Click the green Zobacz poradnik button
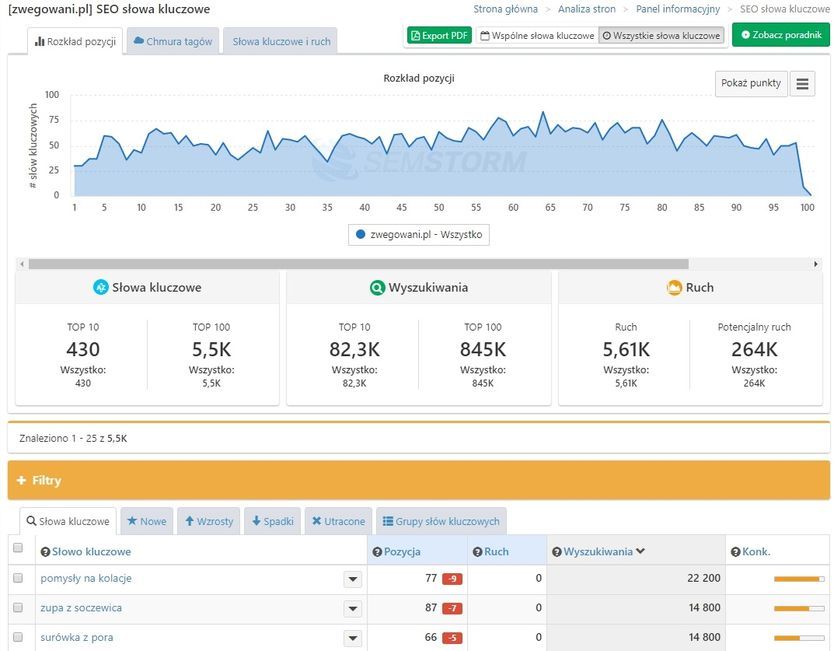The width and height of the screenshot is (834, 651). click(x=781, y=35)
